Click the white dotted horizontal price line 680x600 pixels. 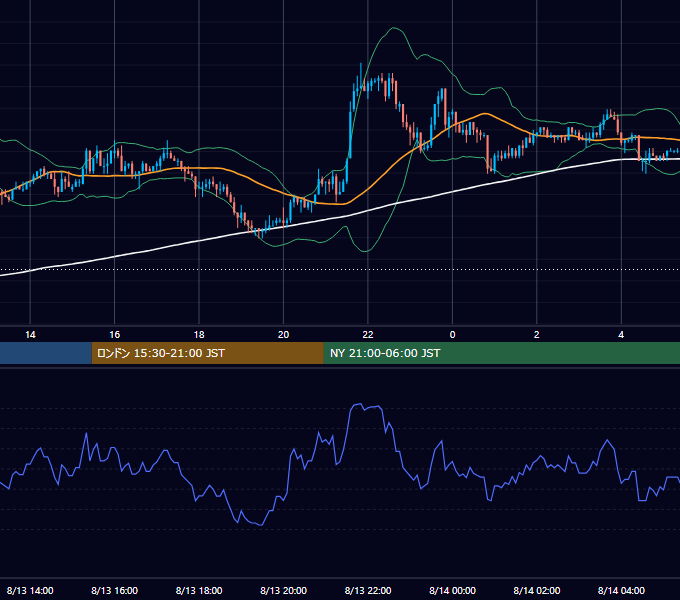point(340,269)
